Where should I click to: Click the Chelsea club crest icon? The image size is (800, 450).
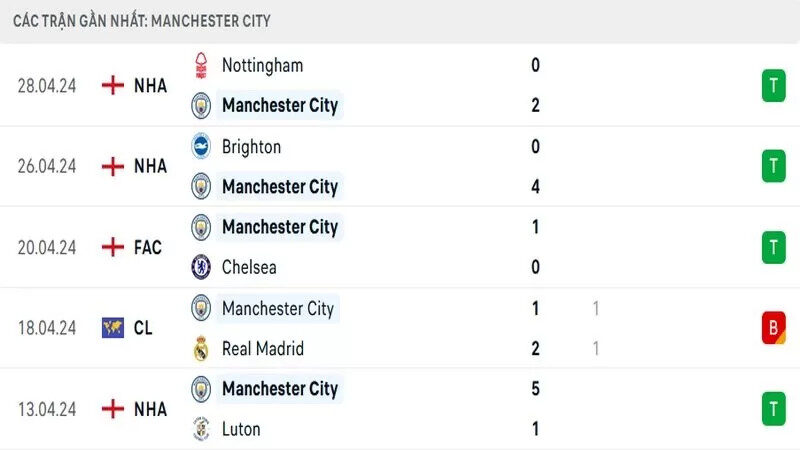(x=202, y=267)
